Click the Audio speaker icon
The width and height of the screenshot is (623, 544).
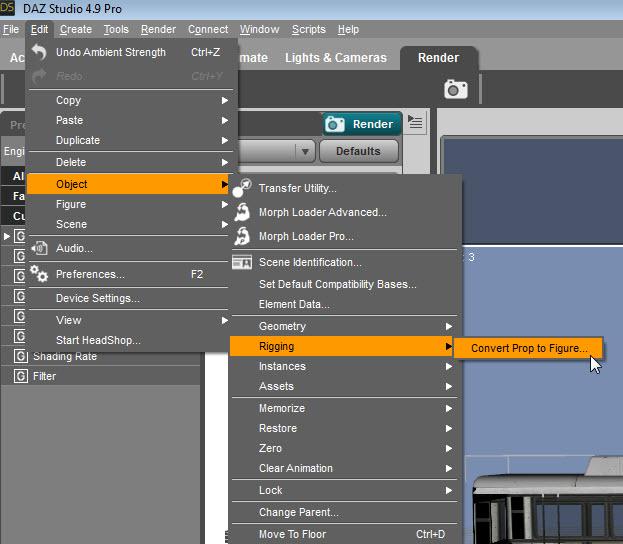click(x=40, y=248)
